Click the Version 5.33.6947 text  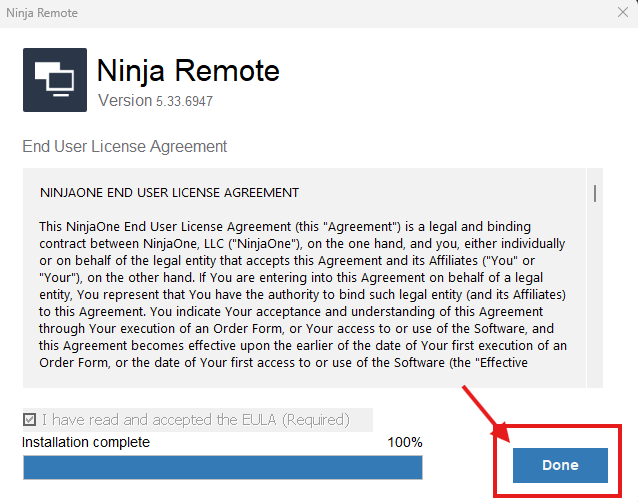[155, 101]
